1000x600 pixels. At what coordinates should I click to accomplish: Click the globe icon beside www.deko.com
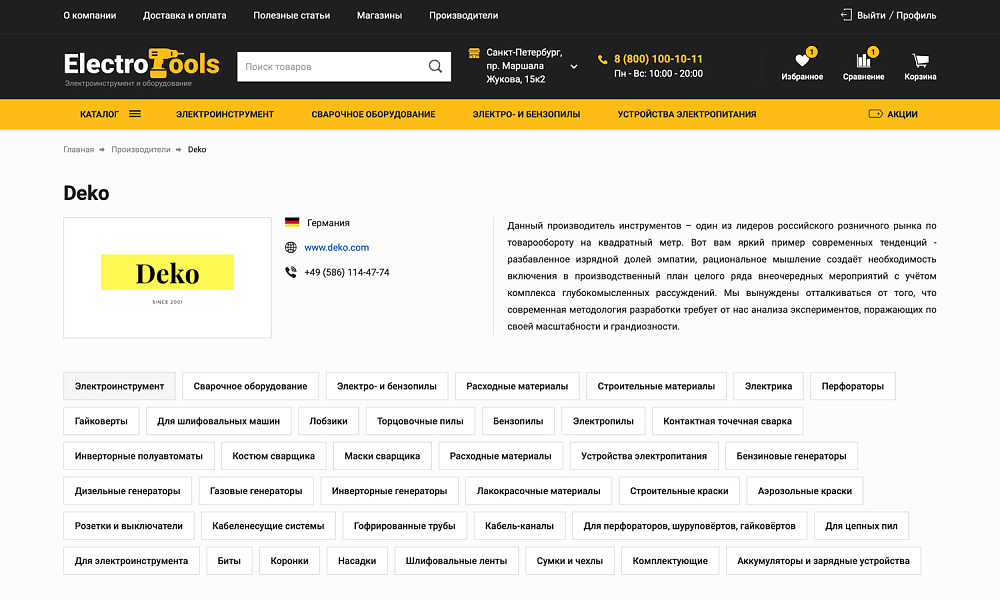(291, 247)
